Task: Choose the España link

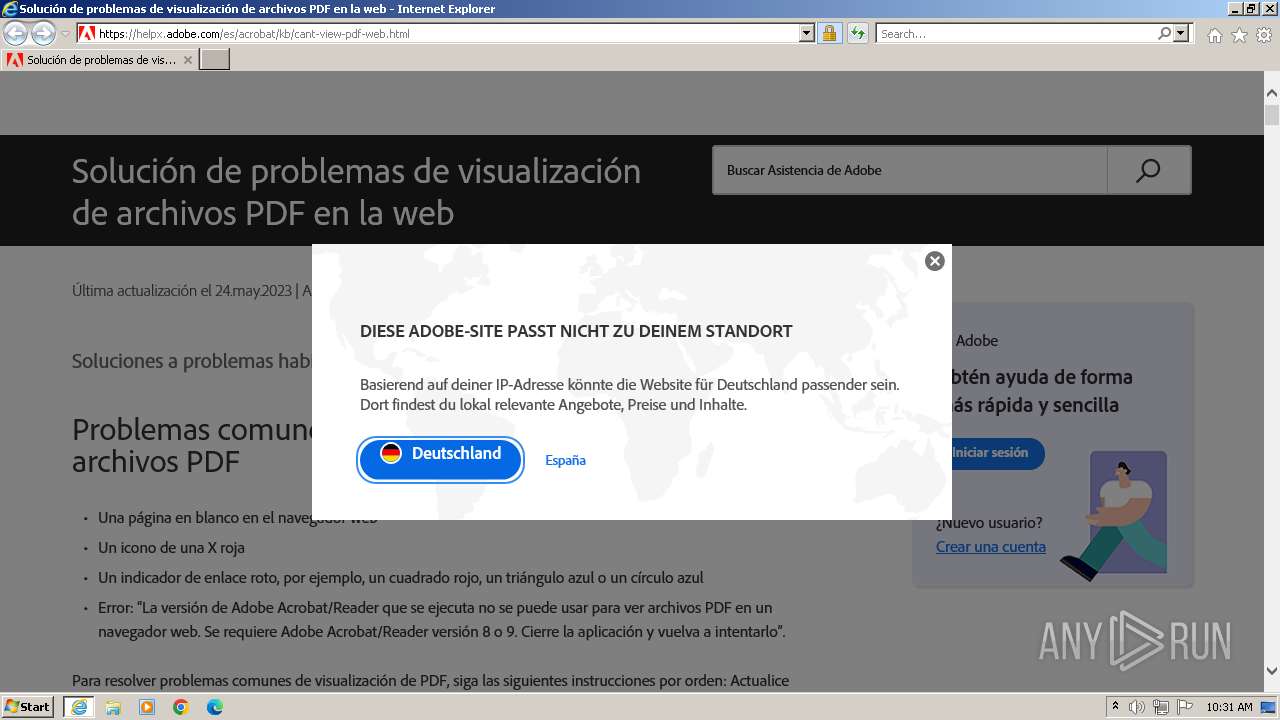Action: [x=565, y=460]
